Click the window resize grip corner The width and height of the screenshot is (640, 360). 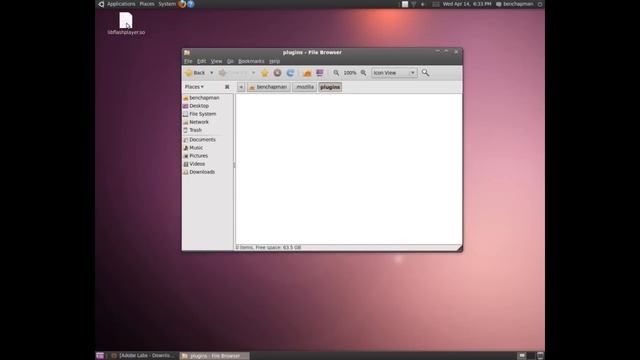pos(459,248)
